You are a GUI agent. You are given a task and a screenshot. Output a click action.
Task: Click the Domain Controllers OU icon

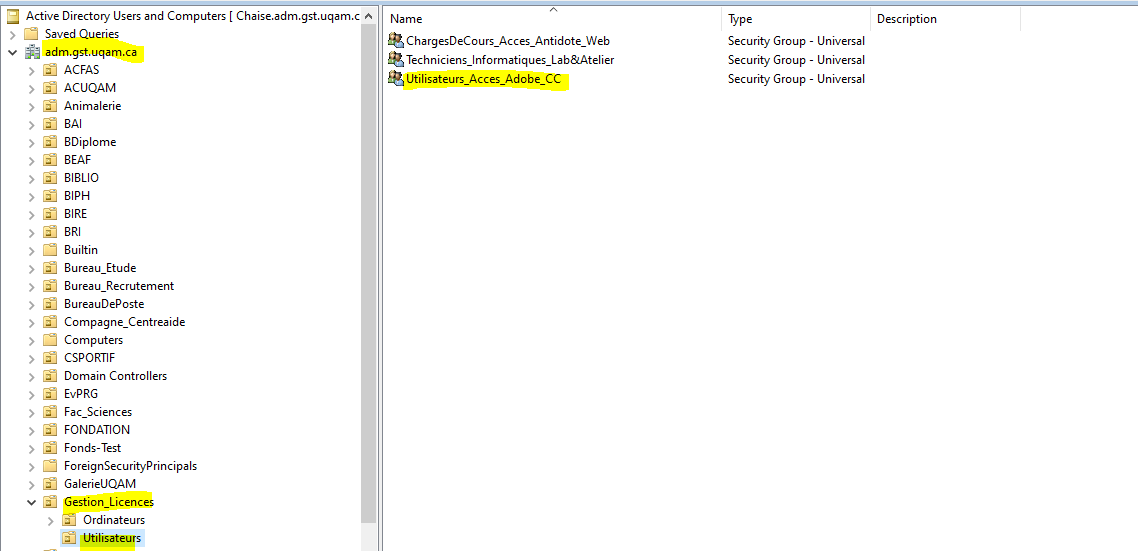(x=50, y=376)
